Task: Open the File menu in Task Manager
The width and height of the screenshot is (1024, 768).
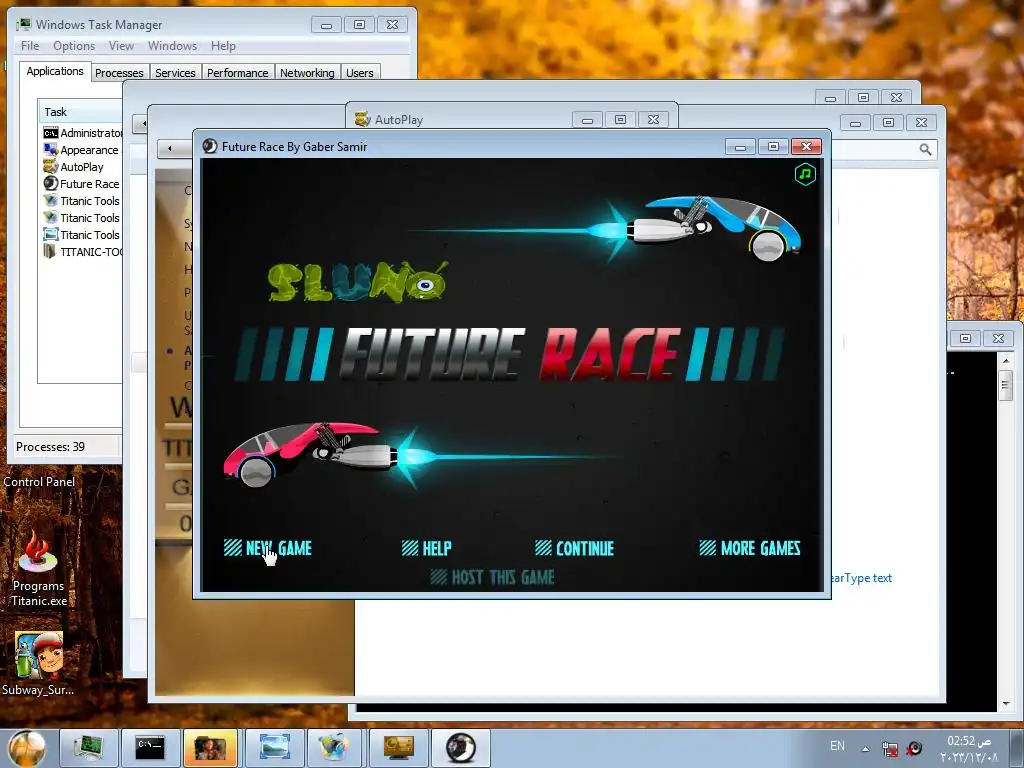Action: pyautogui.click(x=30, y=46)
